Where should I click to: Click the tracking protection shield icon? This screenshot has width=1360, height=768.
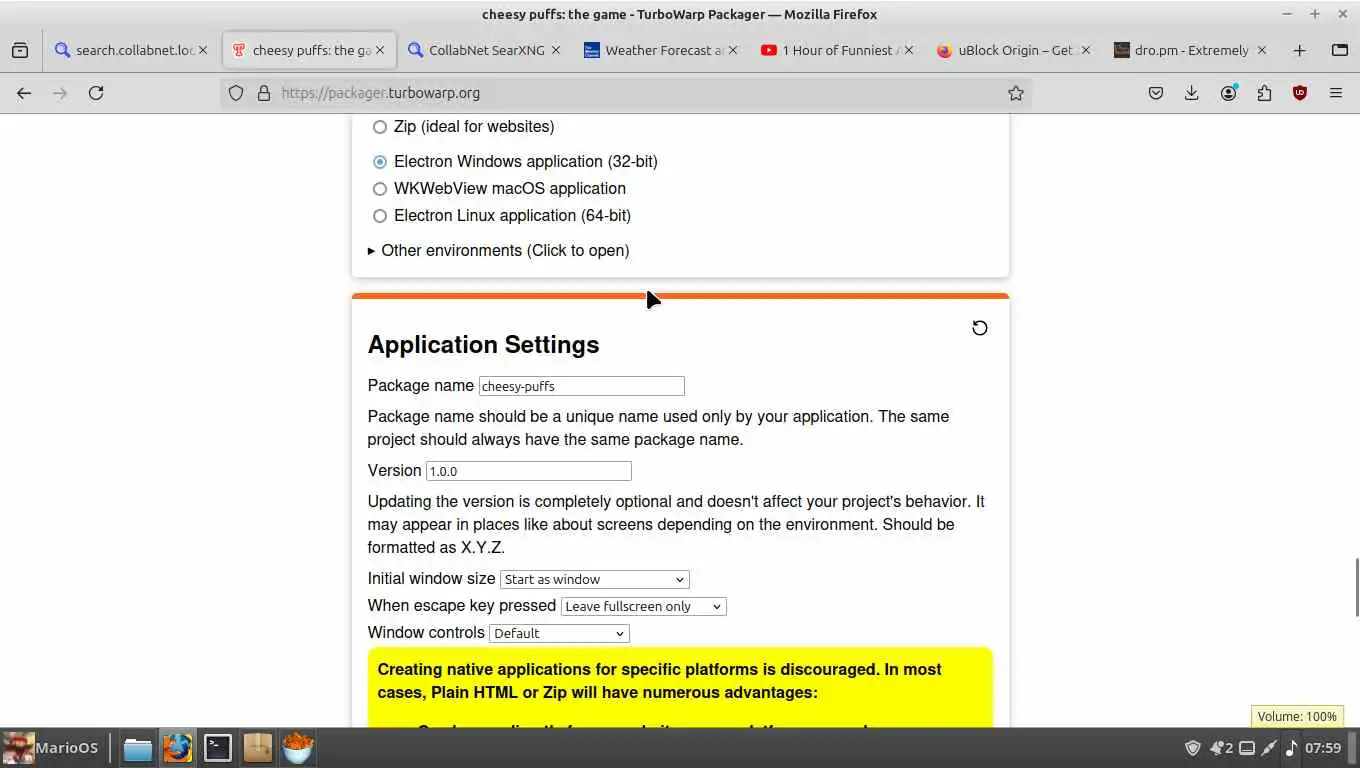click(x=236, y=93)
